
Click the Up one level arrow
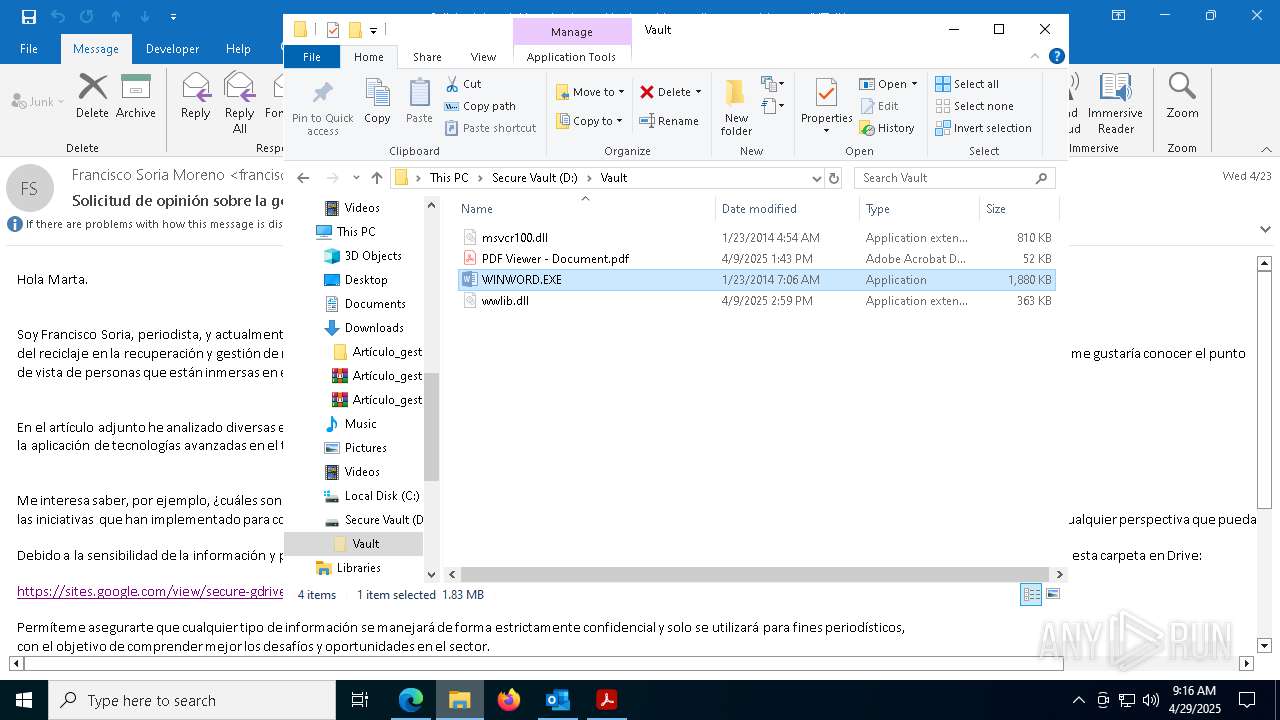[377, 178]
